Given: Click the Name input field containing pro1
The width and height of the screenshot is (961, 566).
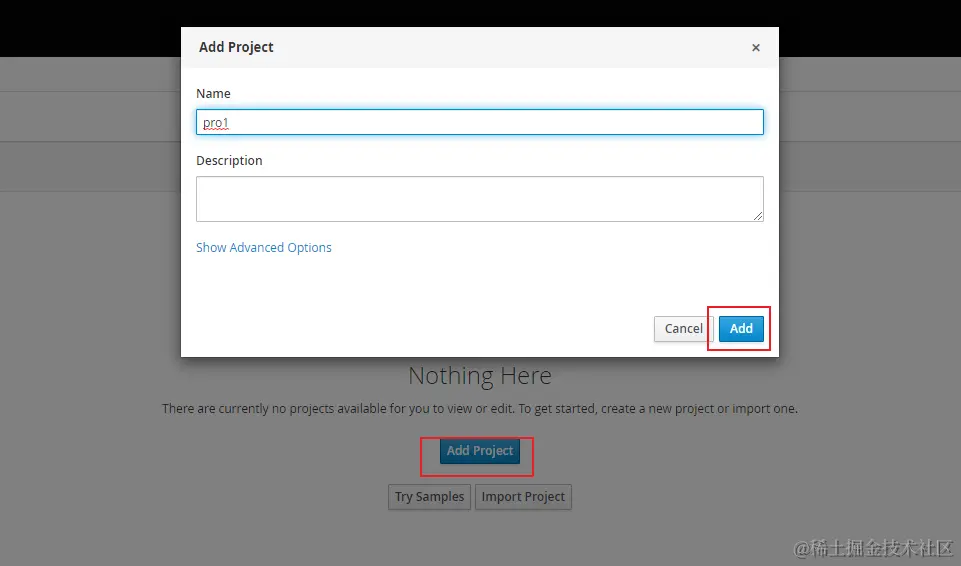Looking at the screenshot, I should [x=480, y=122].
